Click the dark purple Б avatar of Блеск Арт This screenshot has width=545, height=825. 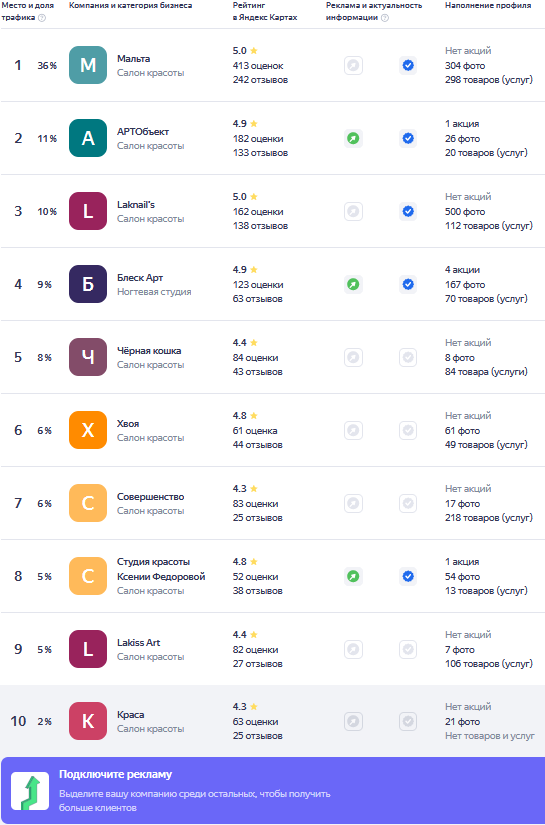tap(88, 285)
